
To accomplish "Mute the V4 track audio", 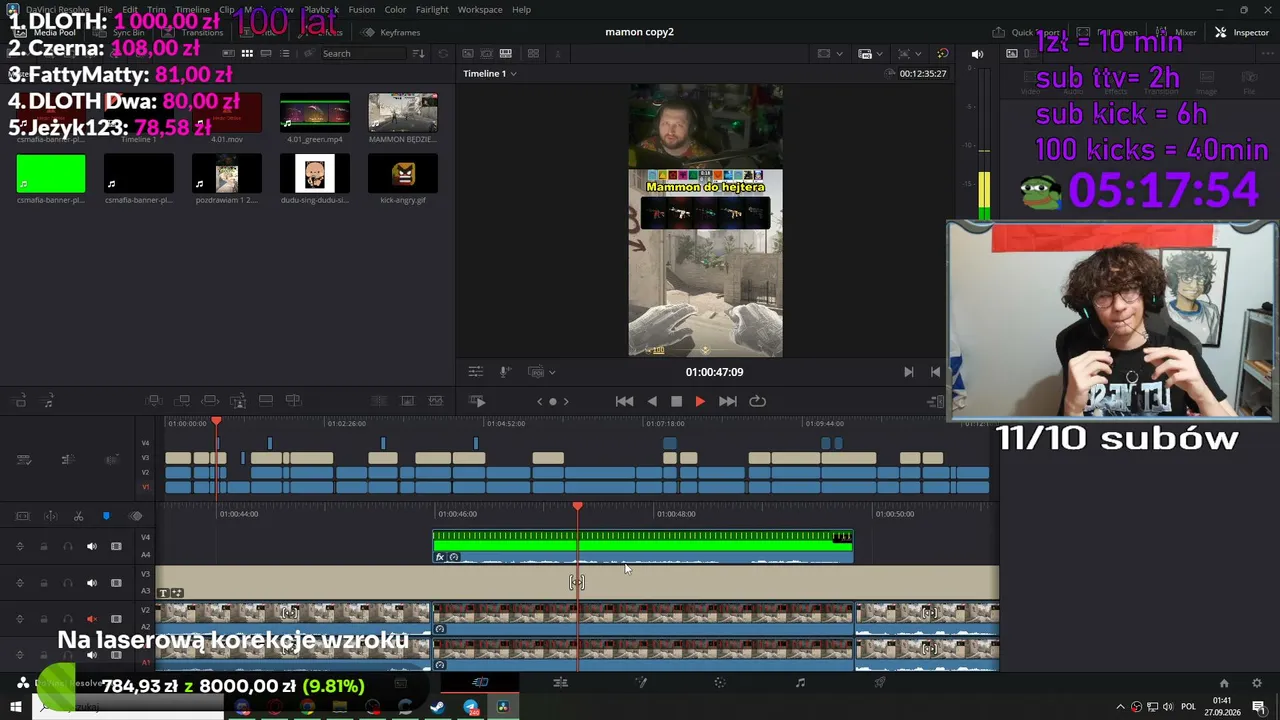I will point(92,546).
